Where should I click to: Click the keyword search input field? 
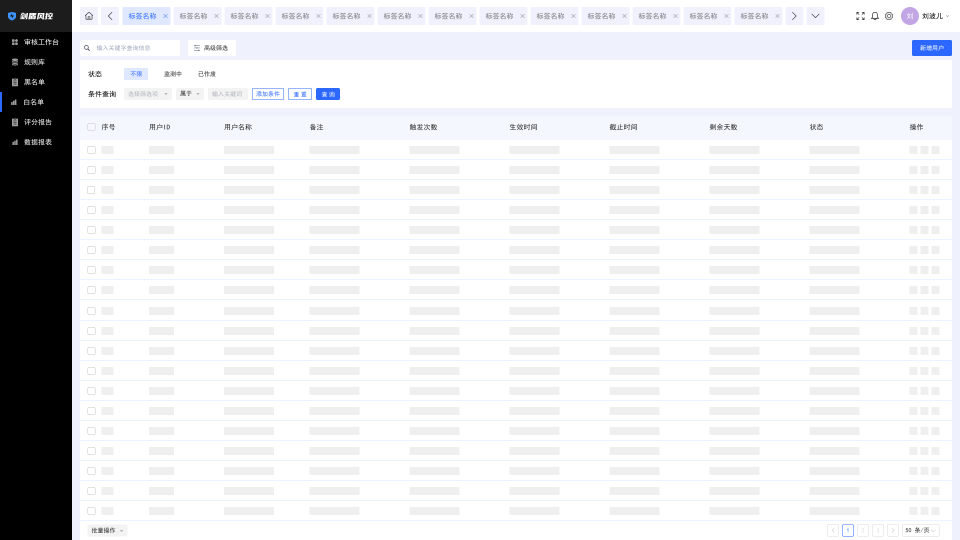[x=135, y=48]
